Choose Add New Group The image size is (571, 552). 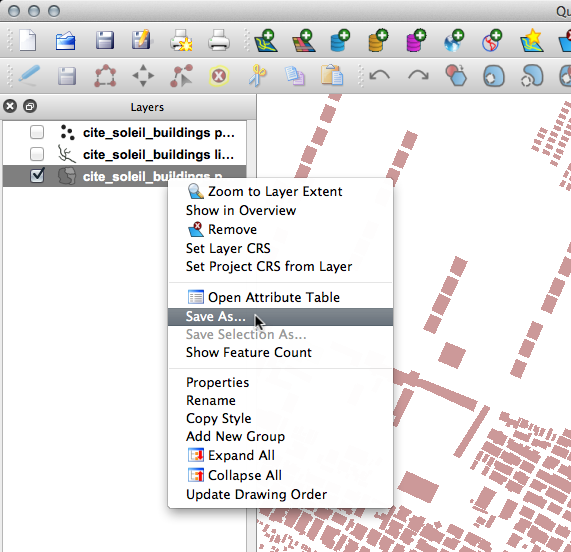coord(280,436)
